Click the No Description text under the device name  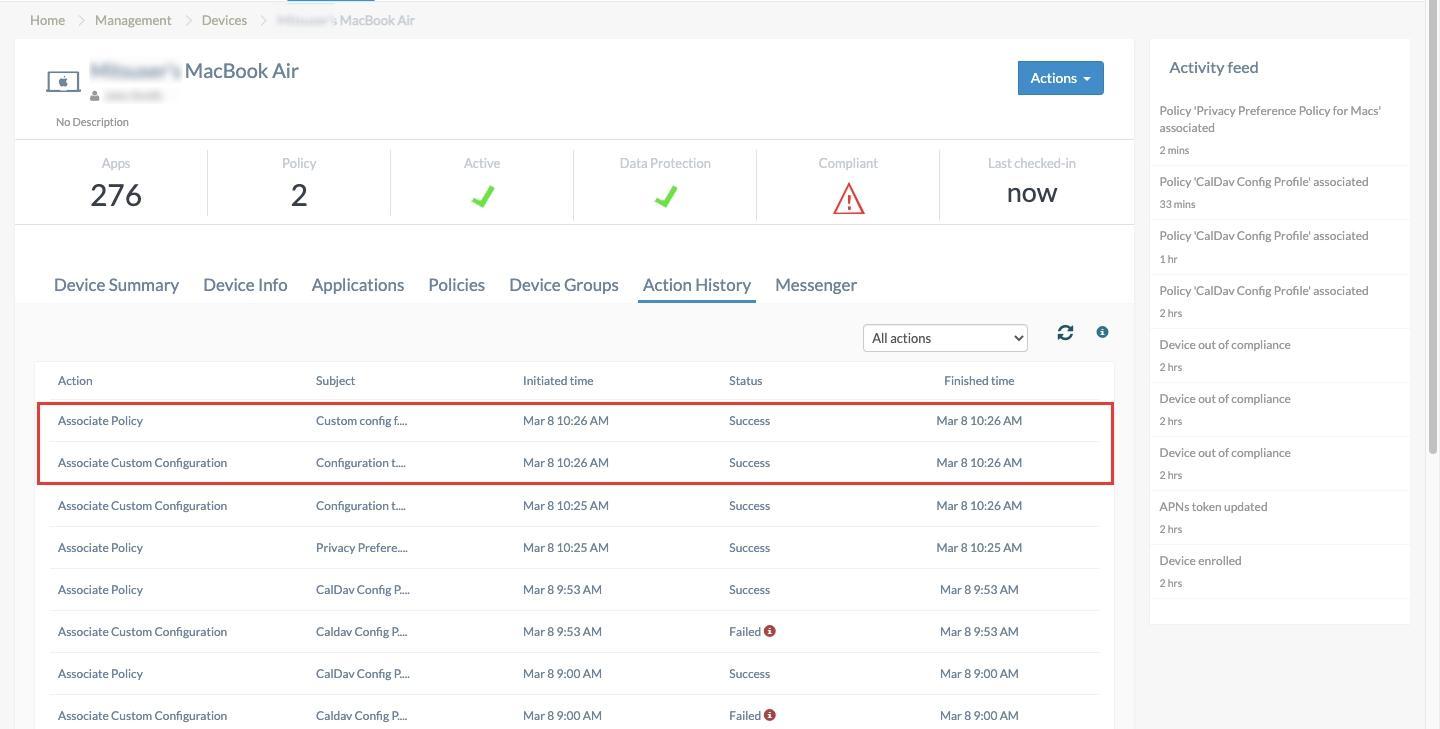(92, 122)
